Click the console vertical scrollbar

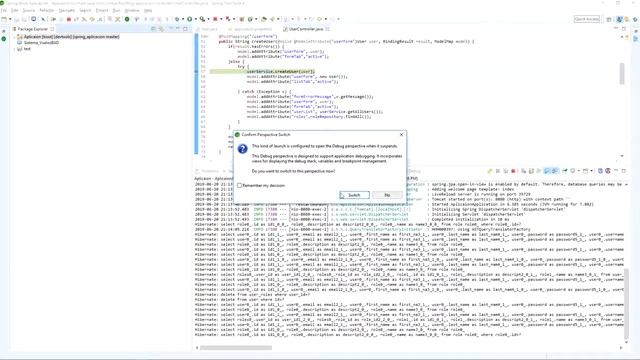click(x=627, y=304)
